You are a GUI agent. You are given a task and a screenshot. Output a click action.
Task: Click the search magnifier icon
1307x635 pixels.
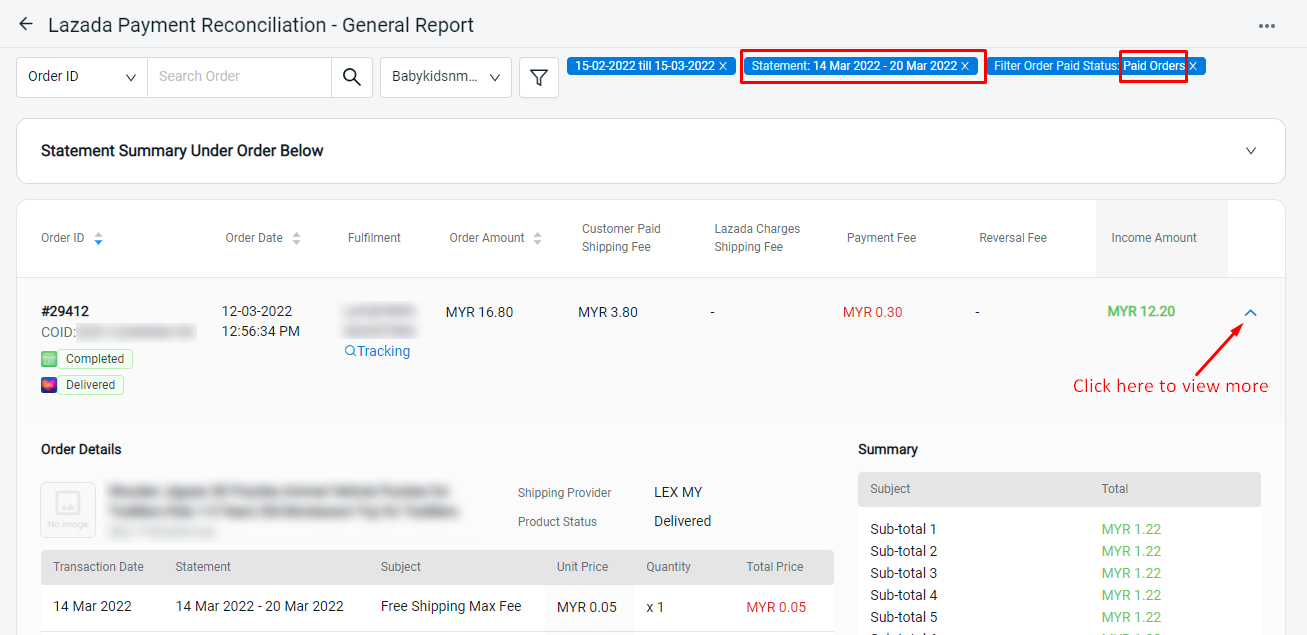pyautogui.click(x=352, y=76)
